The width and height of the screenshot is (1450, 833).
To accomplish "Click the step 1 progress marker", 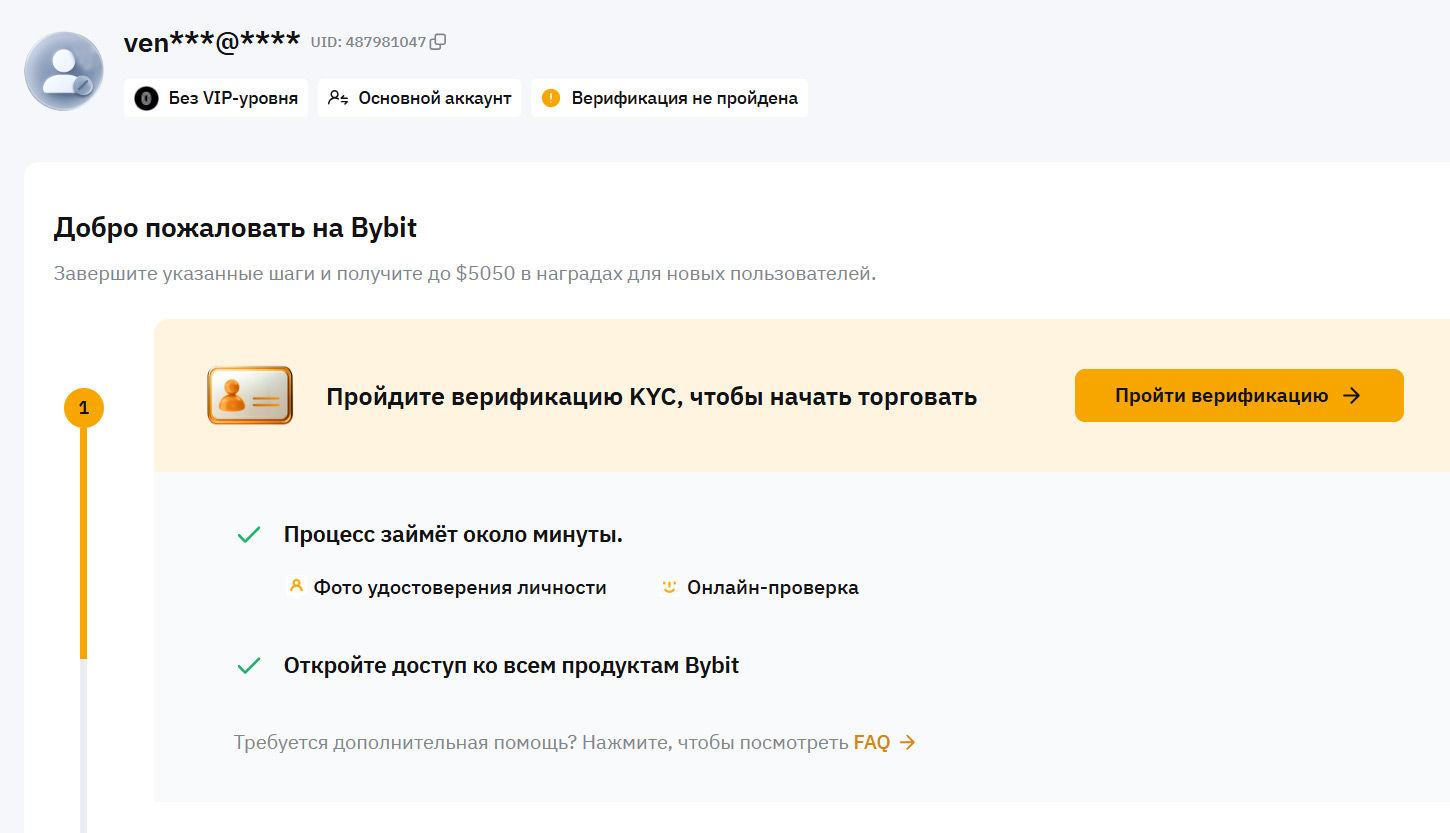I will pyautogui.click(x=84, y=408).
